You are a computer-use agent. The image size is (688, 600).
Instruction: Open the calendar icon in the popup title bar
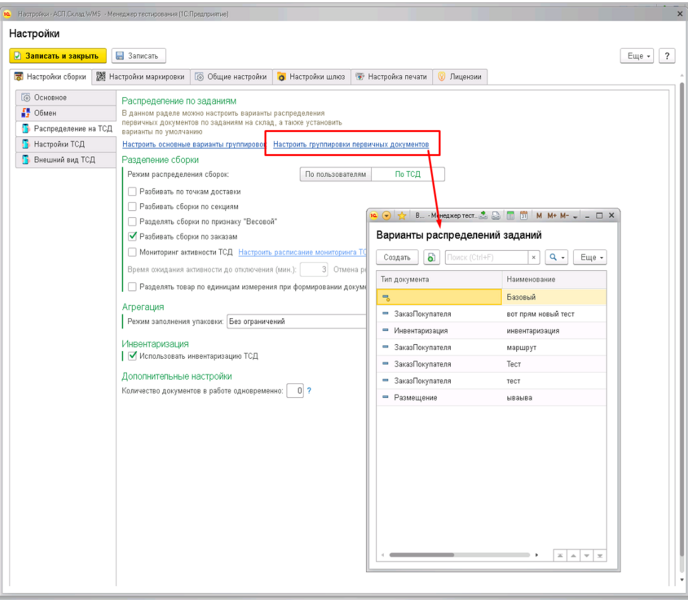[523, 216]
